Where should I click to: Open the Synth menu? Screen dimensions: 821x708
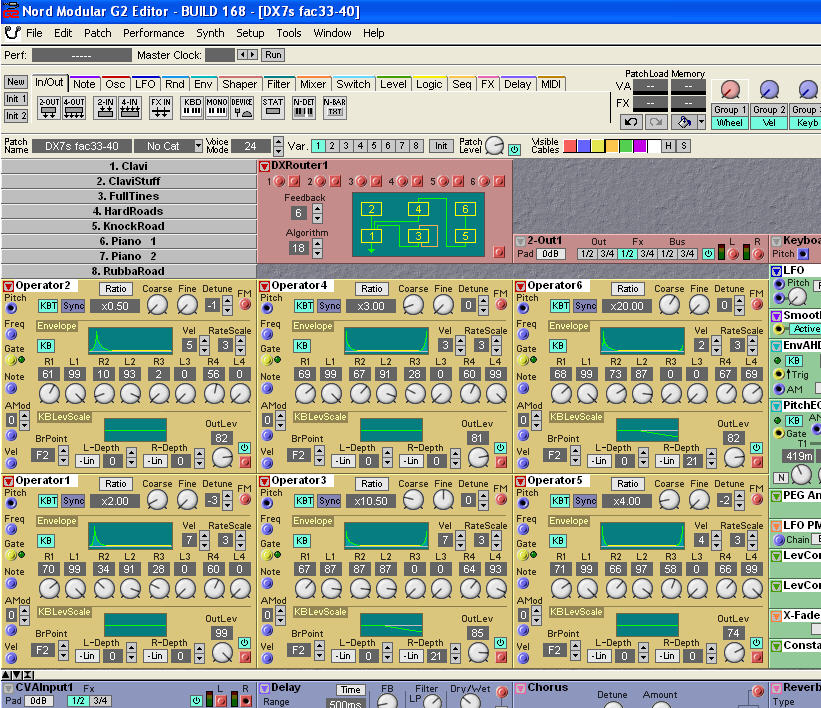(210, 33)
